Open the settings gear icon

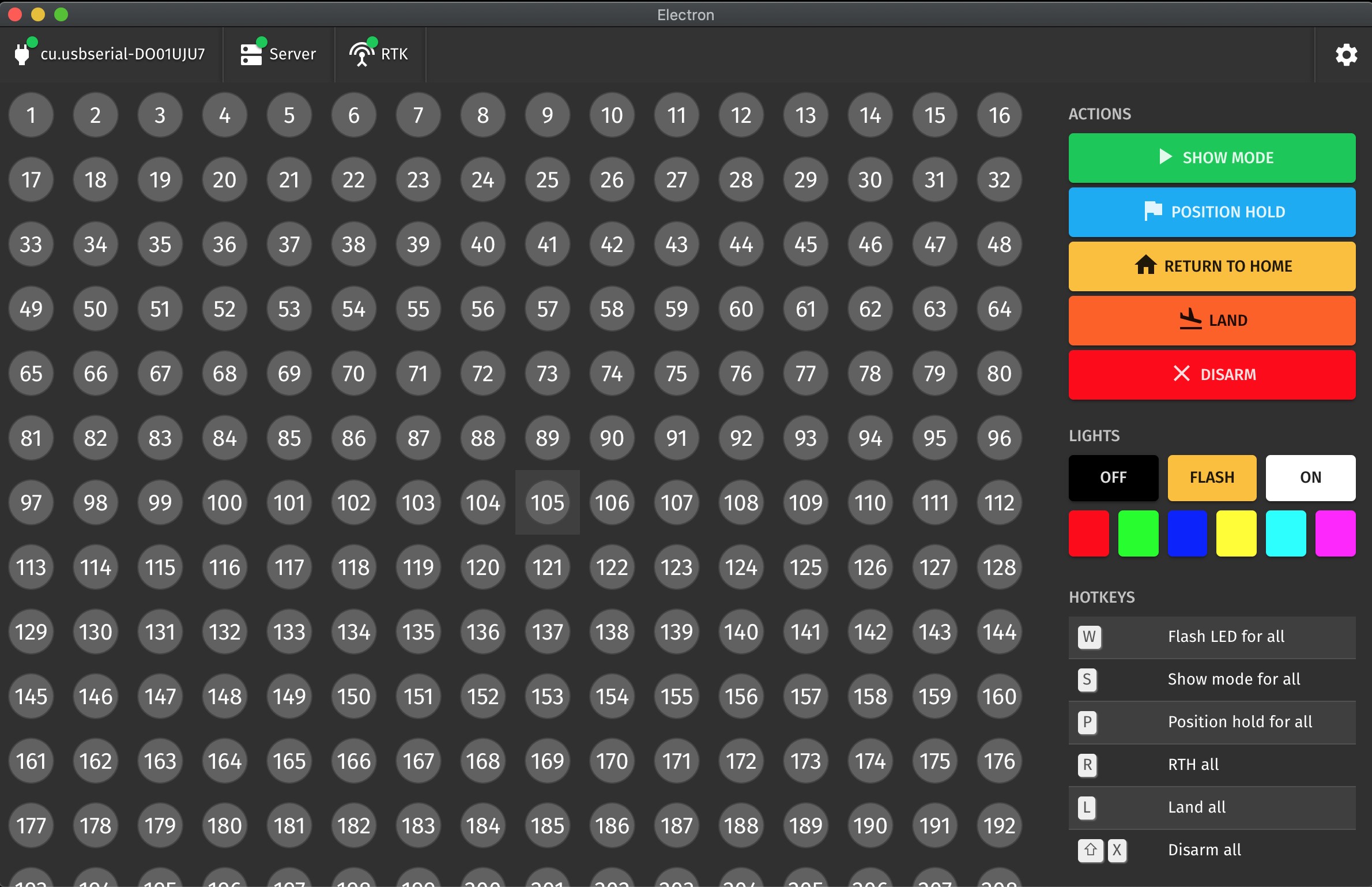click(1346, 55)
